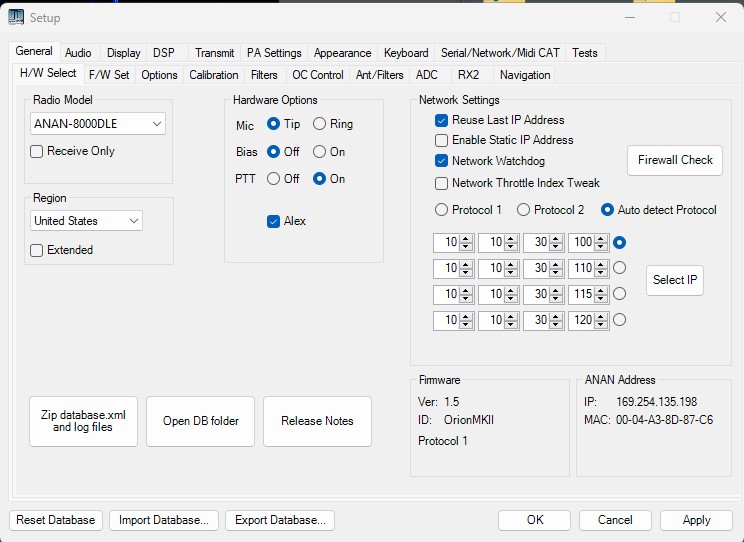Switch to the Audio tab
This screenshot has width=744, height=542.
click(x=78, y=53)
